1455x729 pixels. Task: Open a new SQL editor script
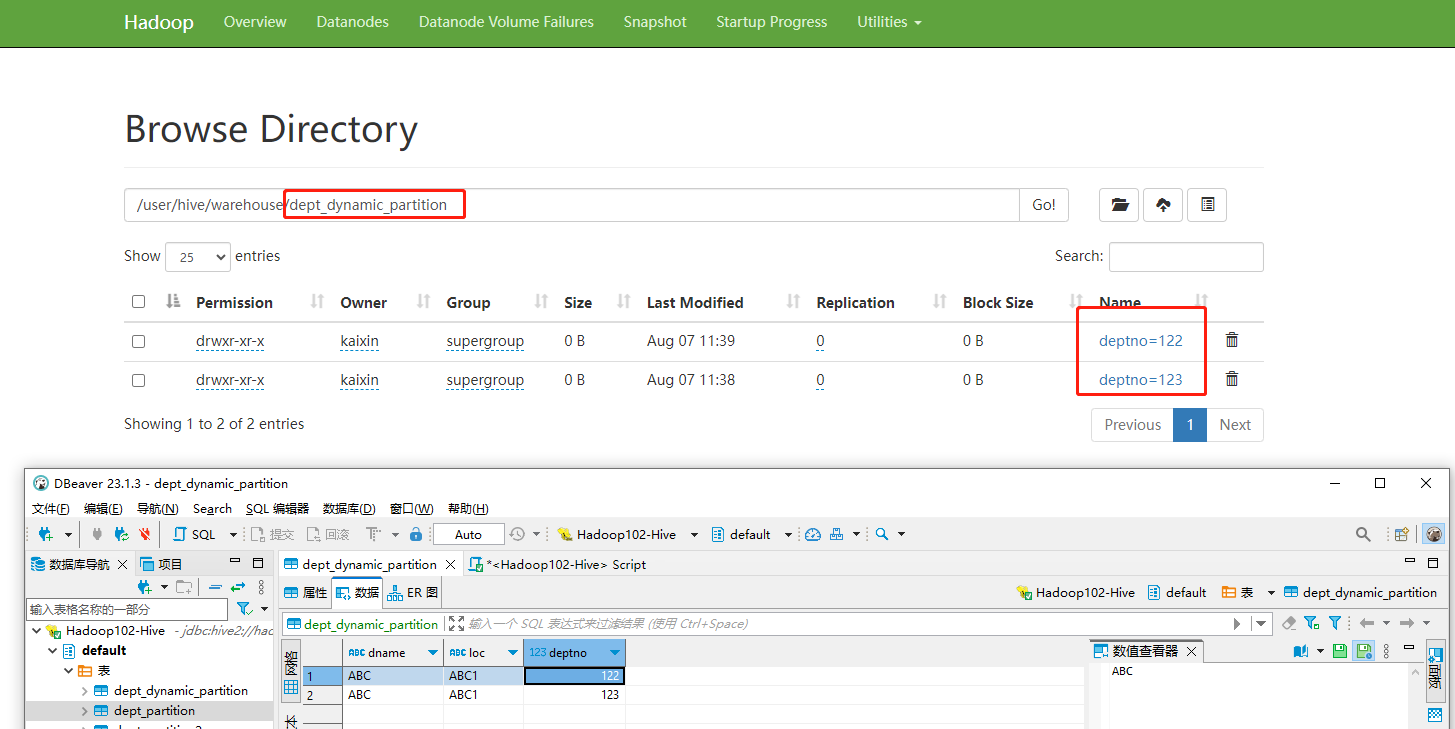(x=196, y=534)
